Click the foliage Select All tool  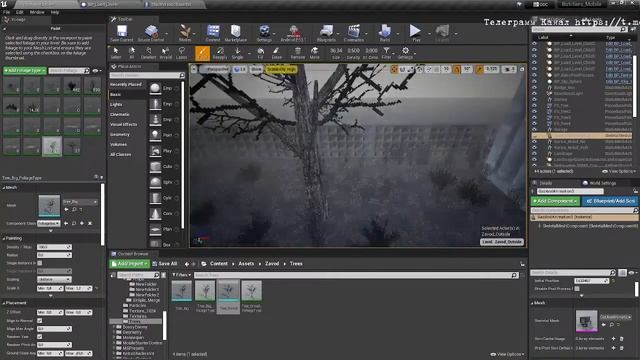[132, 53]
